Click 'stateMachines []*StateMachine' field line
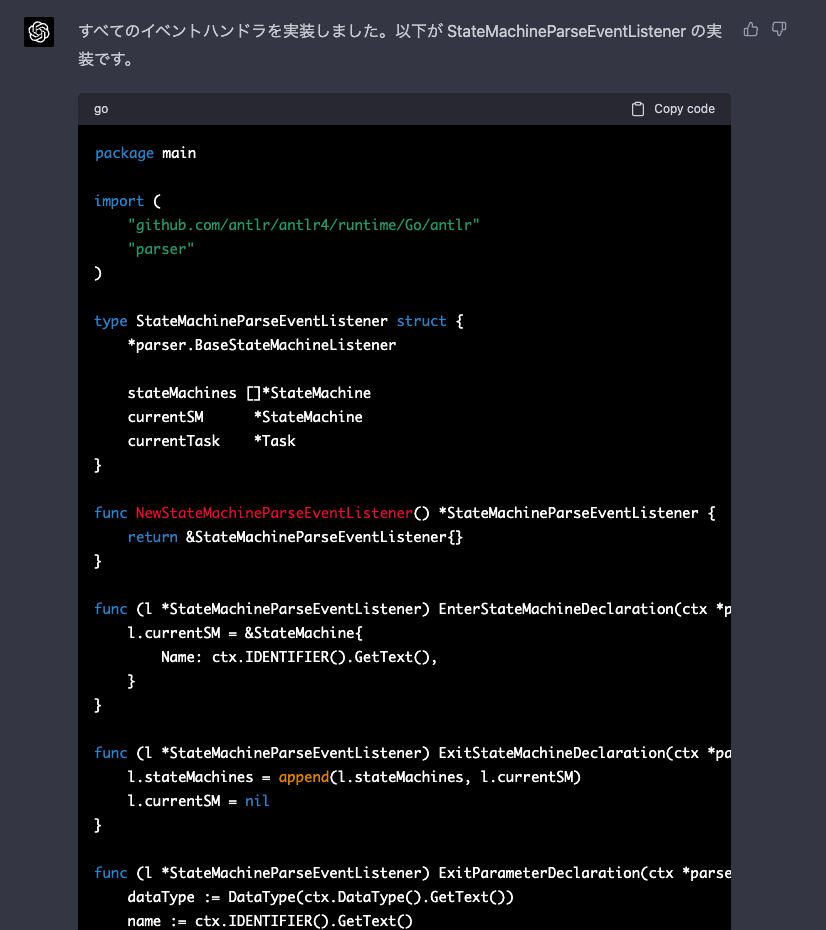826x930 pixels. (x=249, y=393)
